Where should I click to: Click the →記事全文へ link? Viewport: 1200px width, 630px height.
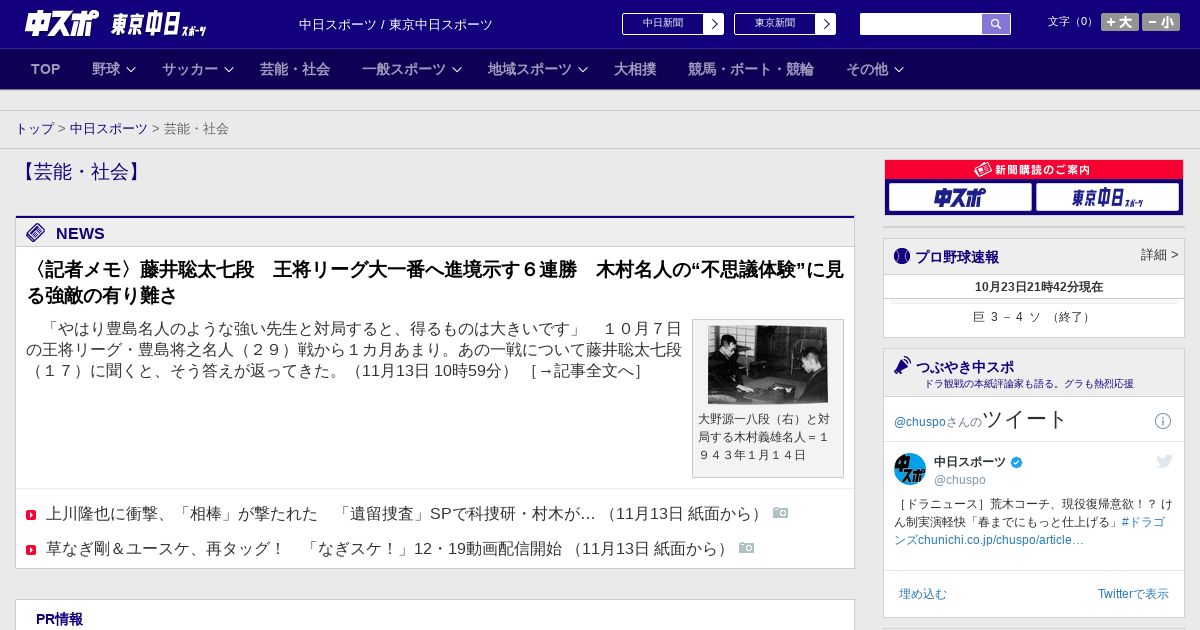coord(586,371)
